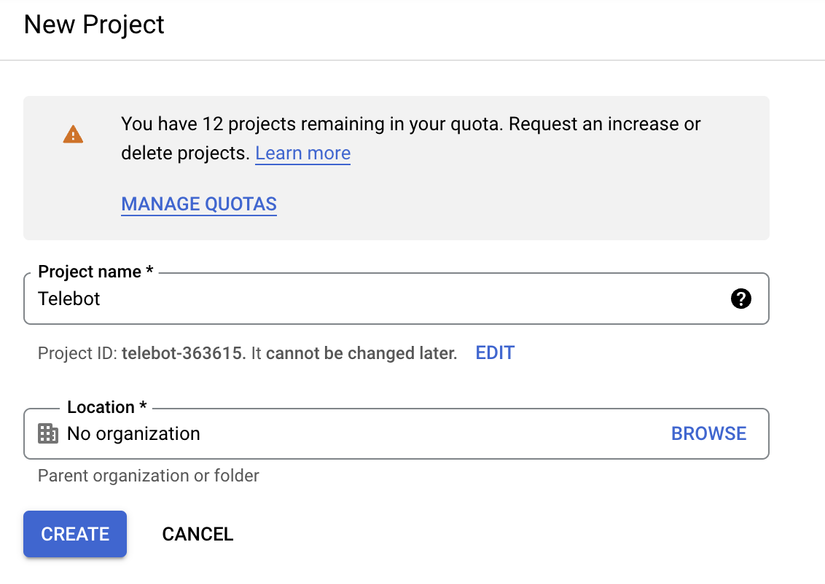This screenshot has height=584, width=825.
Task: Select the 'No organization' location field
Action: [134, 433]
